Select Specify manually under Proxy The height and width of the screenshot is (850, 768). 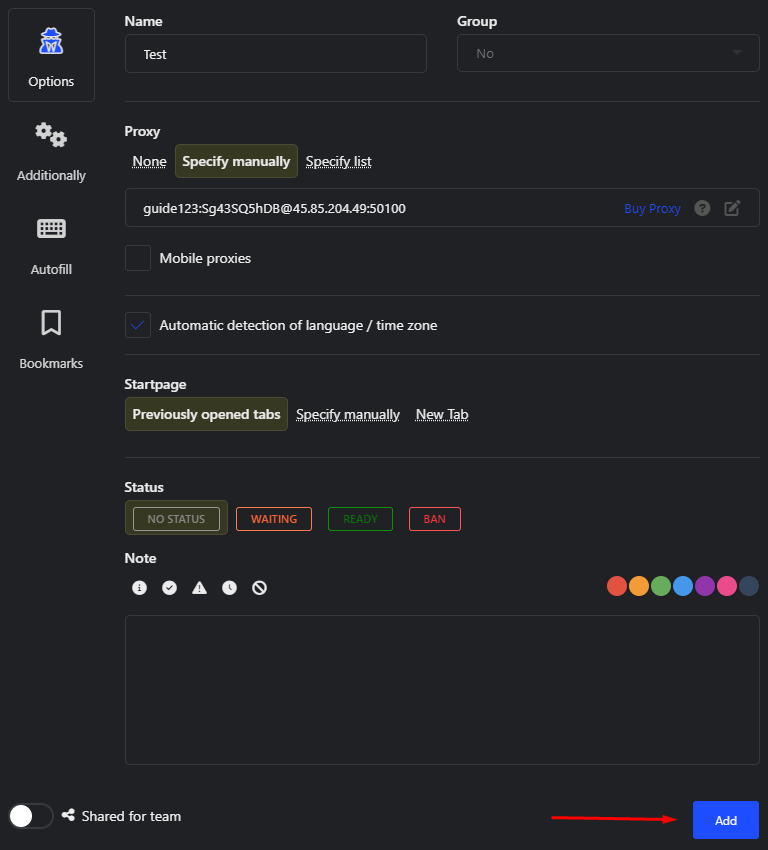click(236, 161)
